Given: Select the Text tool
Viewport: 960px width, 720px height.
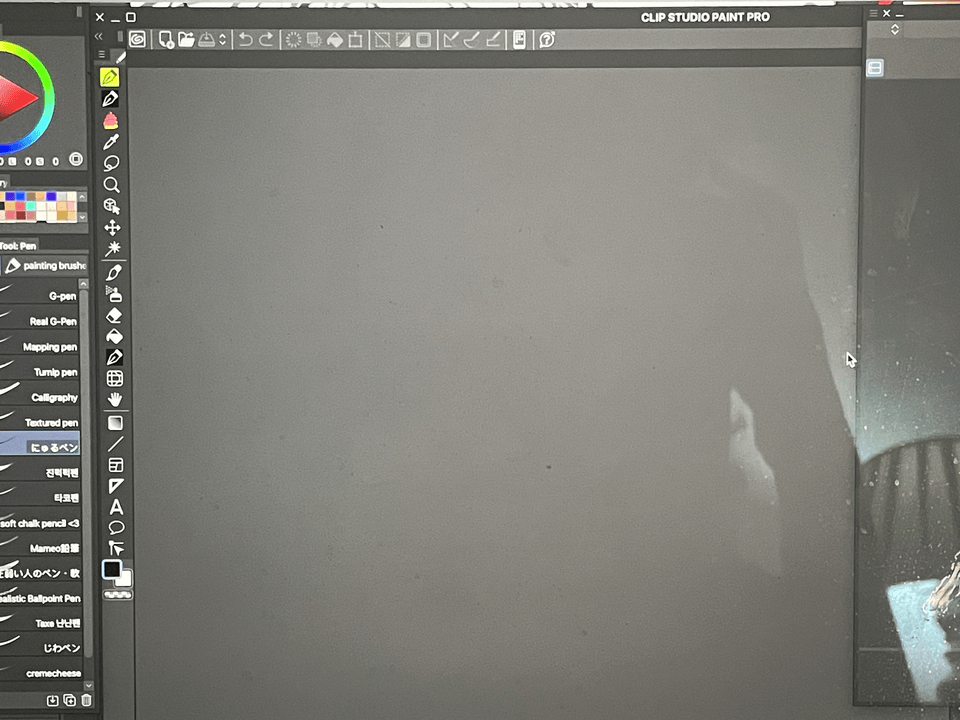Looking at the screenshot, I should click(116, 507).
